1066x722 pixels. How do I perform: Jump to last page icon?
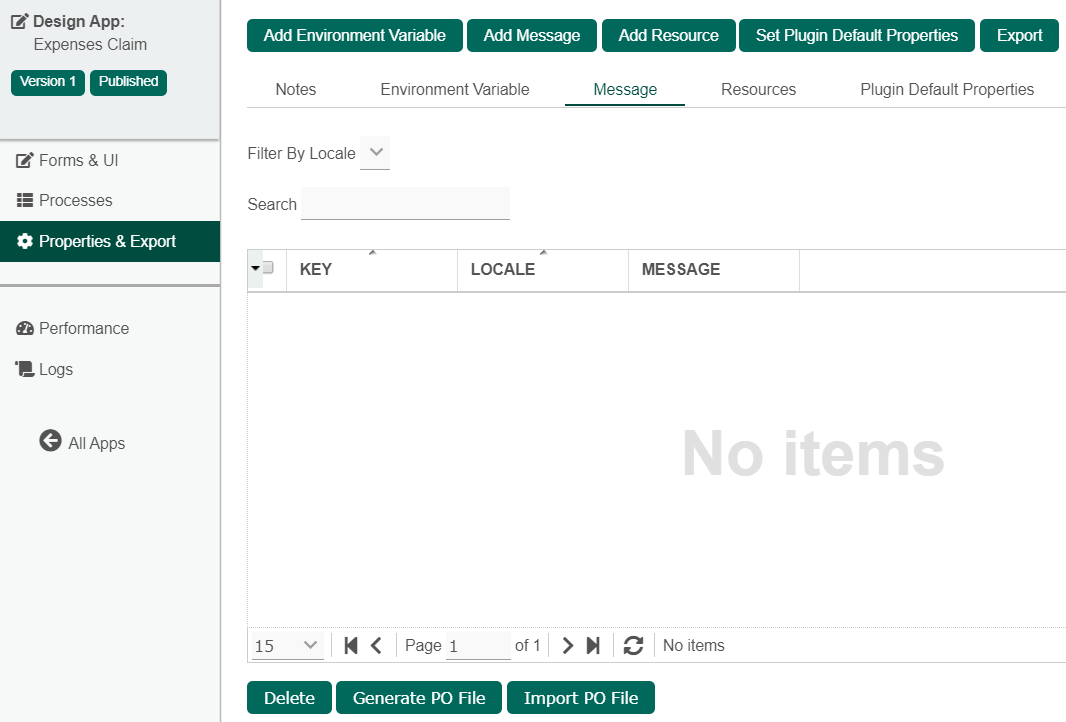[x=593, y=646]
